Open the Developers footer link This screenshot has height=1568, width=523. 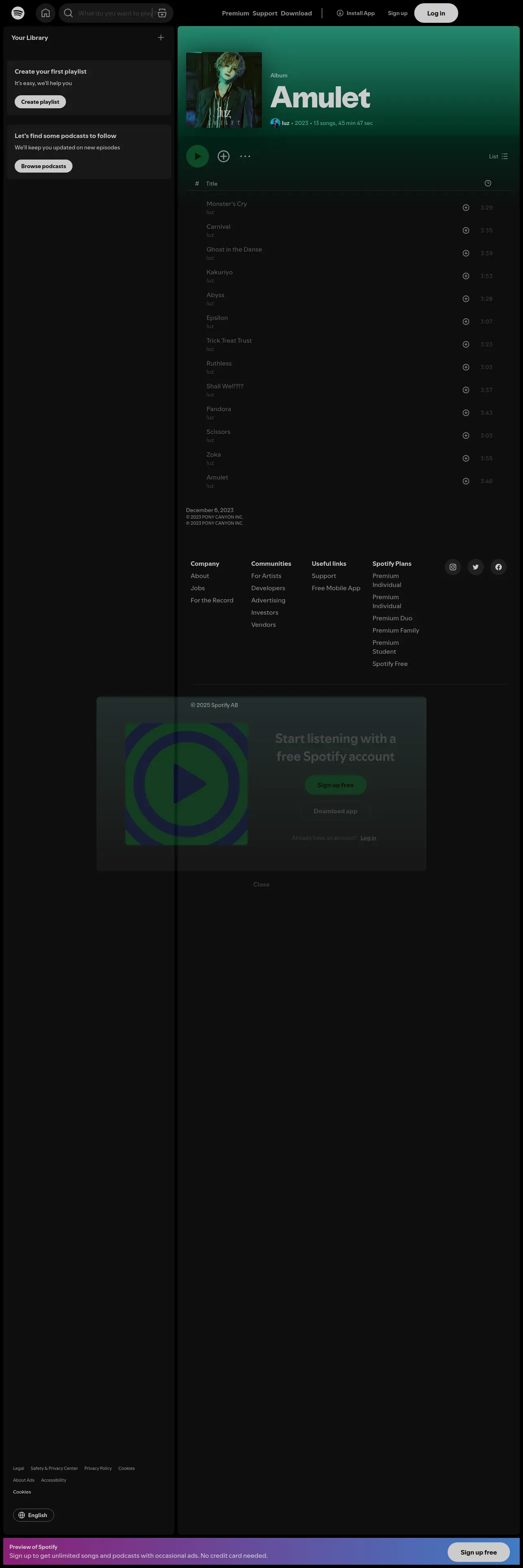268,588
